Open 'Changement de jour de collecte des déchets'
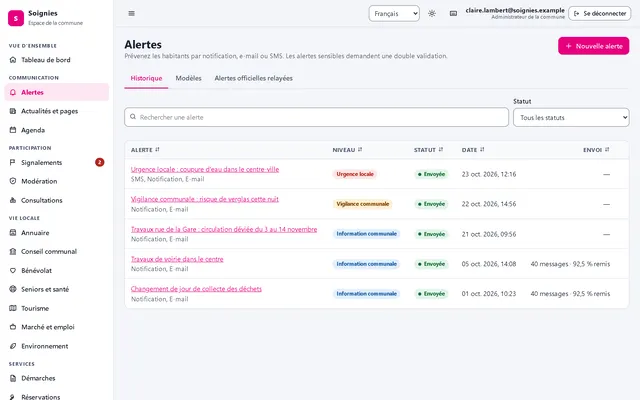Viewport: 640px width, 400px height. pos(196,289)
